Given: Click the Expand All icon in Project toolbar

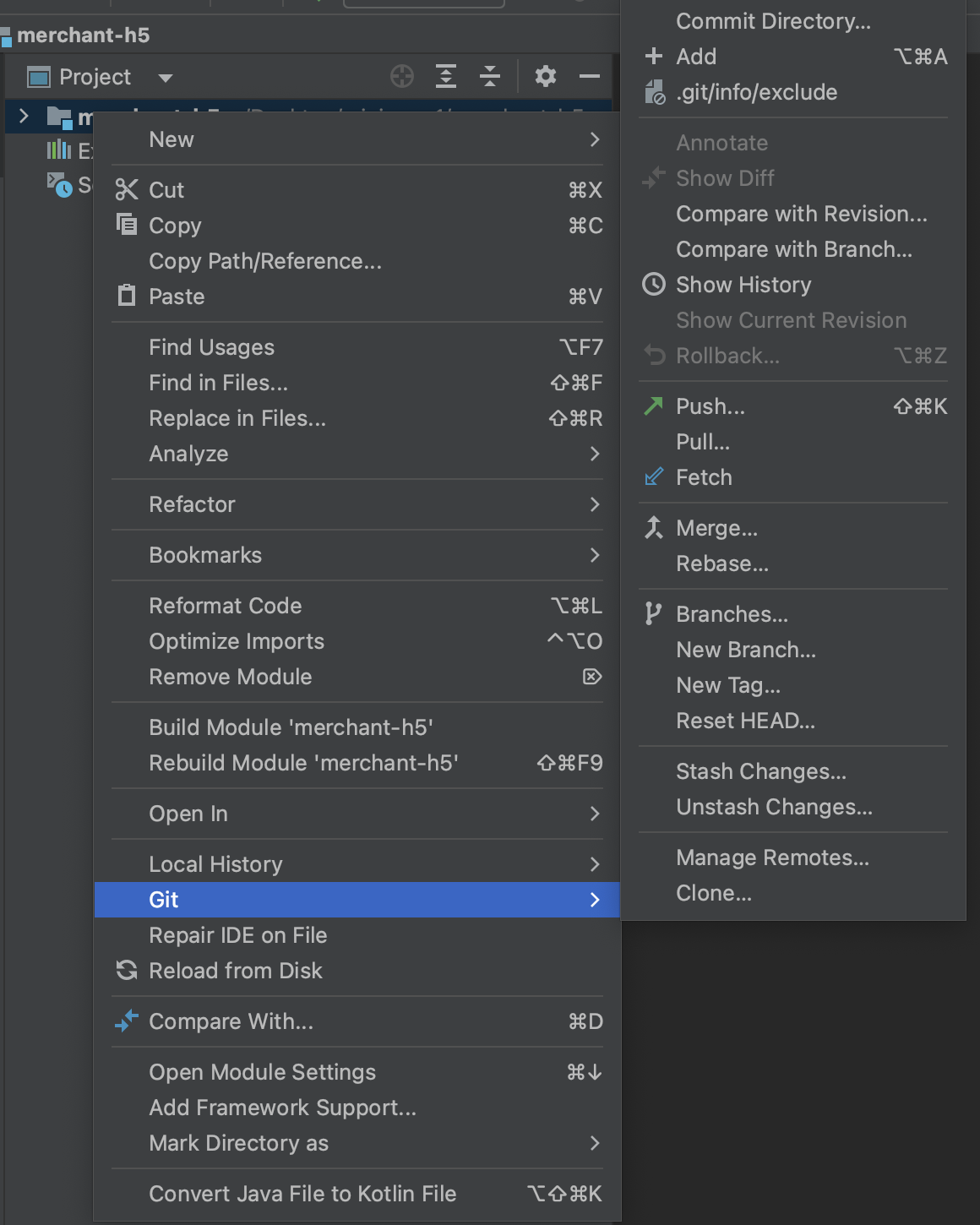Looking at the screenshot, I should [x=446, y=77].
